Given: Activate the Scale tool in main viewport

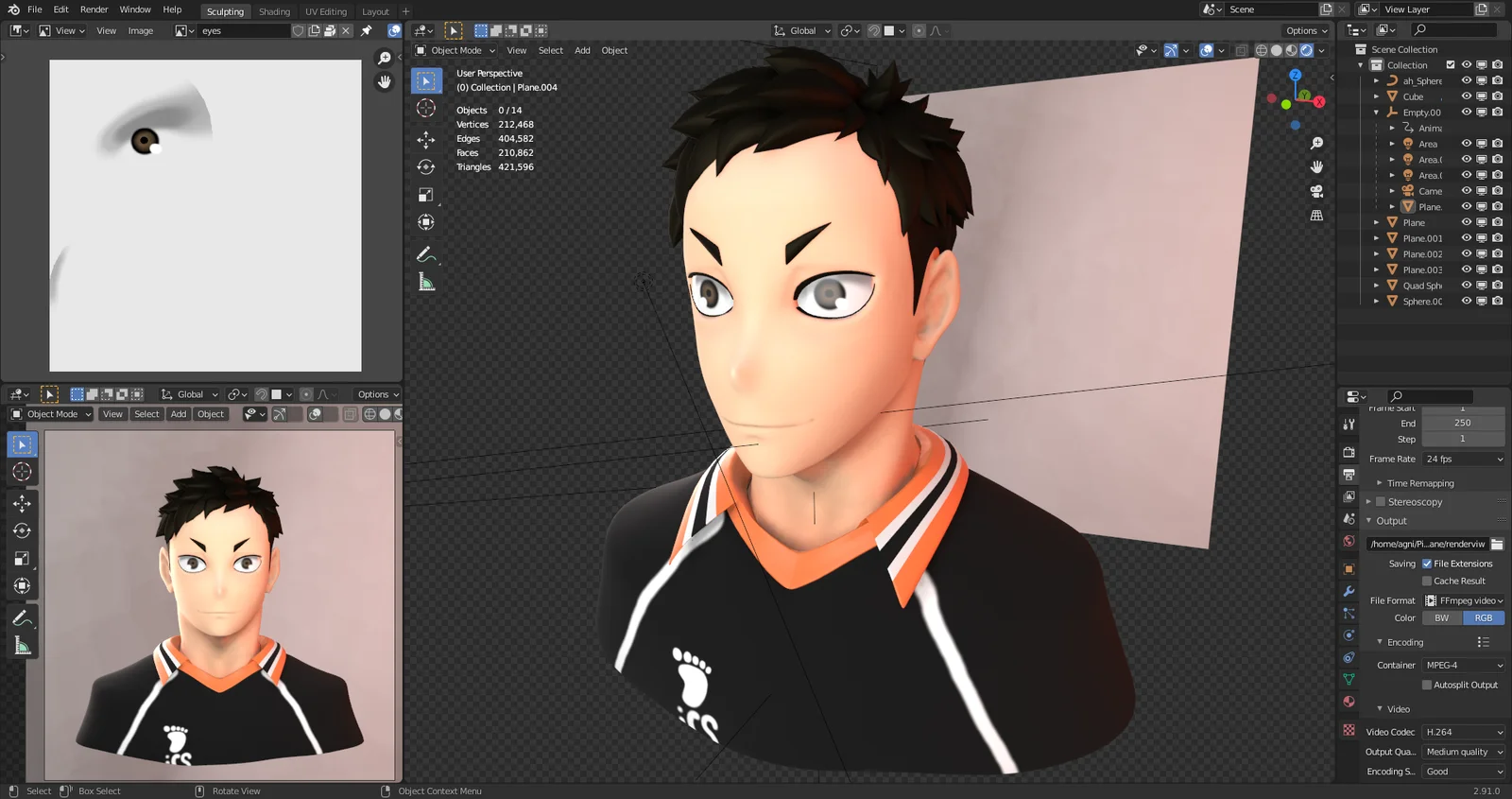Looking at the screenshot, I should click(426, 195).
